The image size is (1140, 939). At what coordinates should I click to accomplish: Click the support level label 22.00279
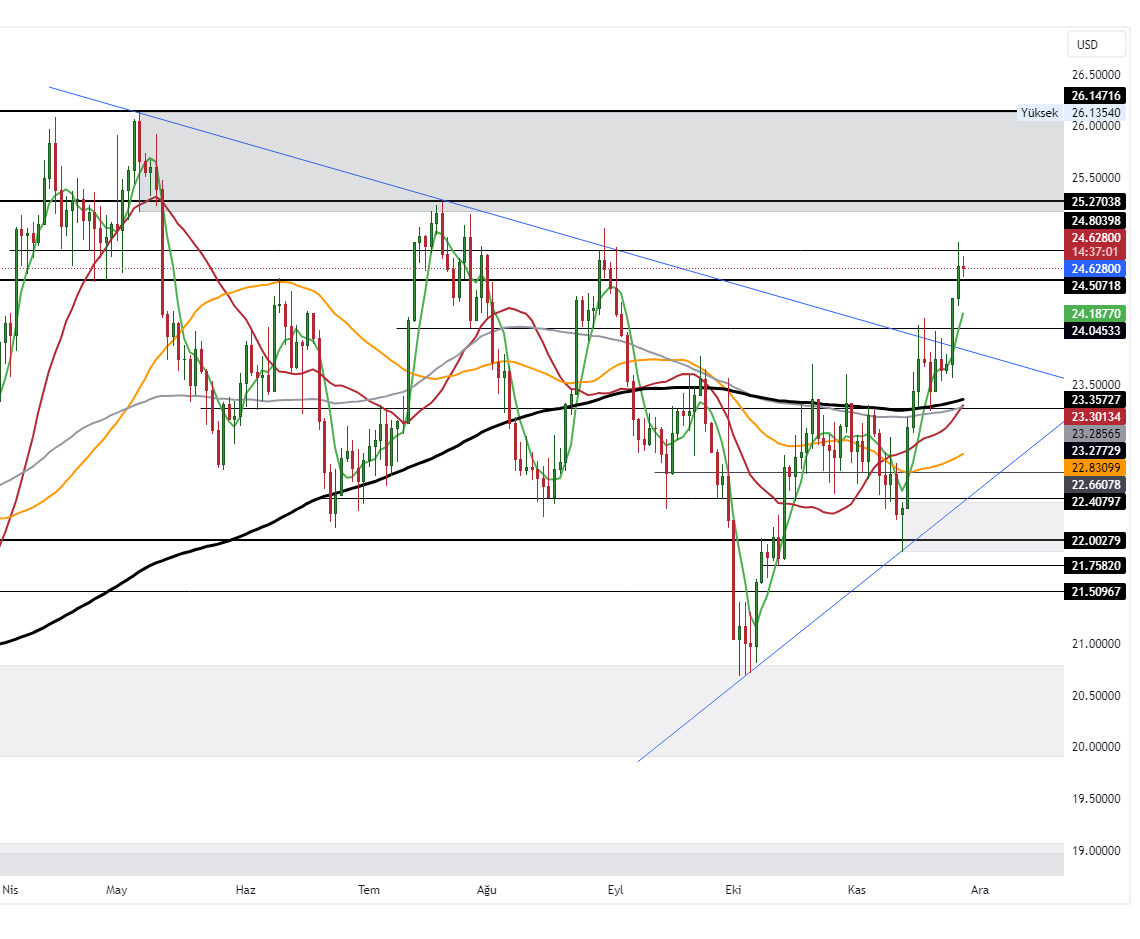(x=1093, y=540)
